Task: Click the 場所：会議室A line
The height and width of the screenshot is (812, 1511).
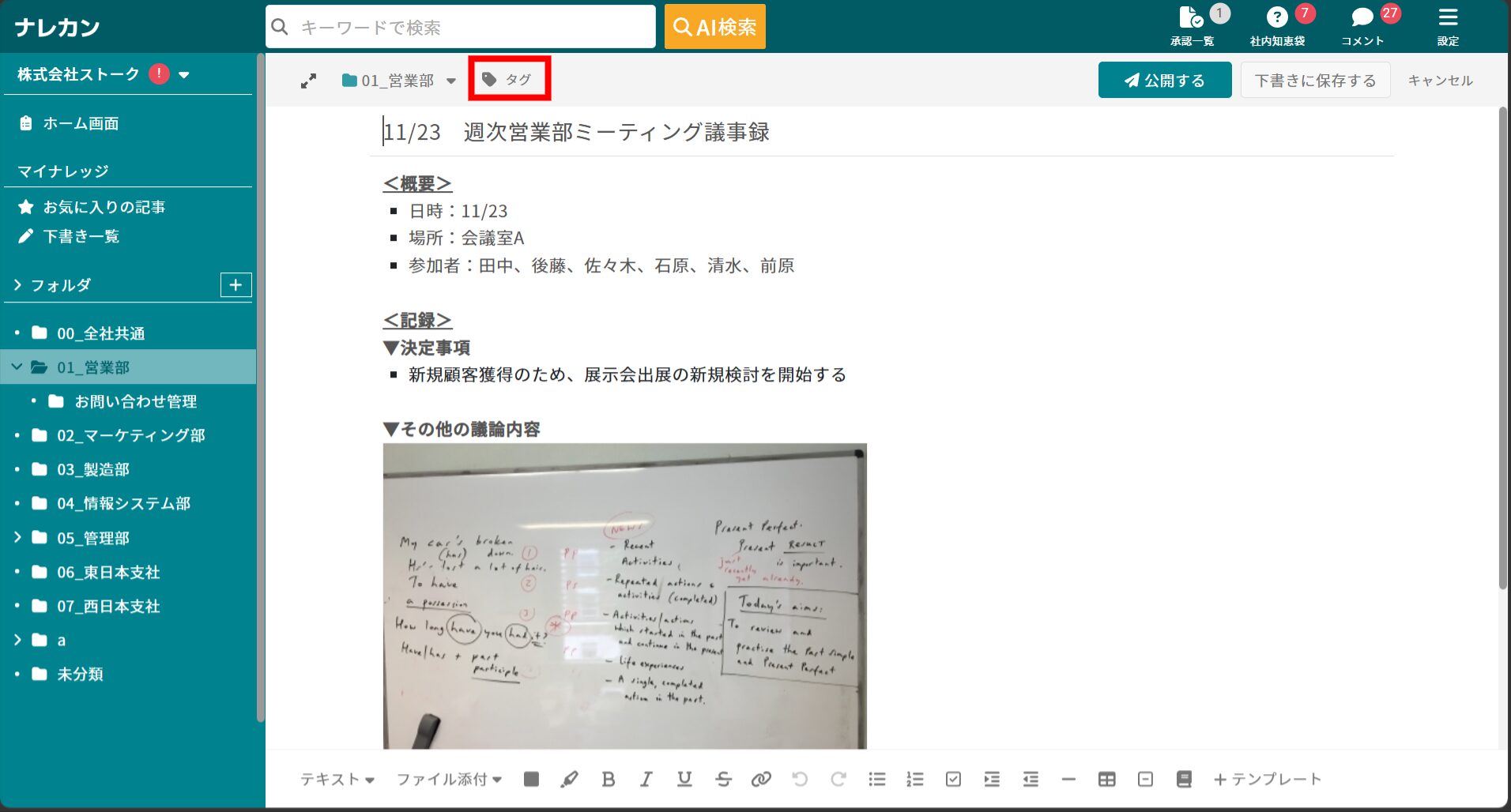Action: coord(466,238)
